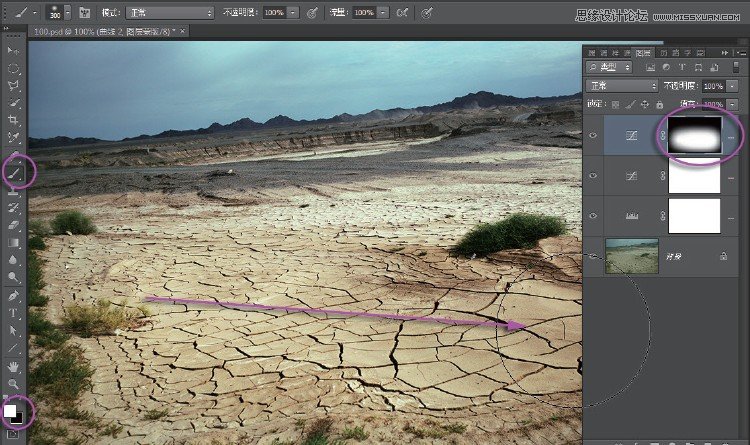This screenshot has width=750, height=445.
Task: Select the Brush tool in toolbar
Action: (14, 173)
